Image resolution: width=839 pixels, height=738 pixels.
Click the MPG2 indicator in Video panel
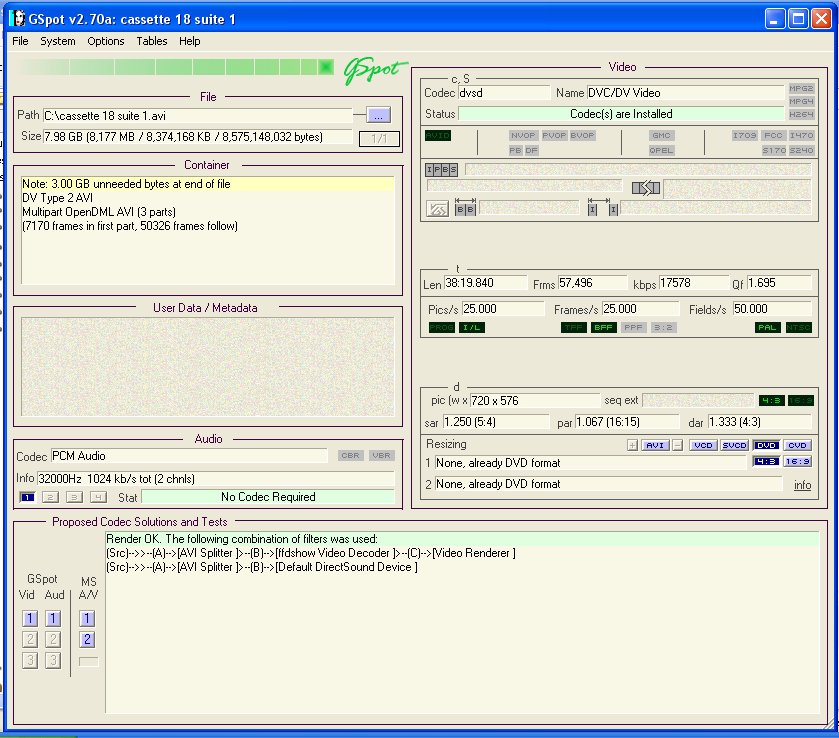pyautogui.click(x=801, y=88)
